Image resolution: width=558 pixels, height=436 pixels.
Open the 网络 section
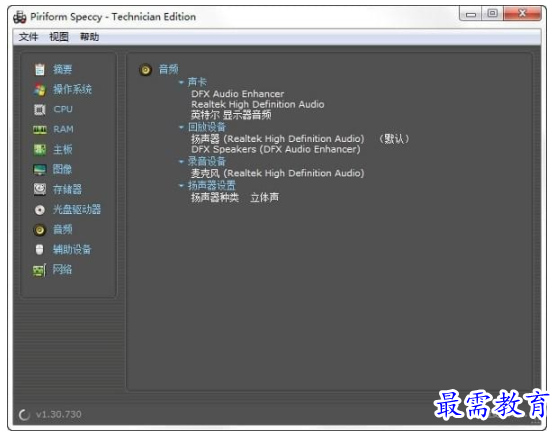click(62, 269)
